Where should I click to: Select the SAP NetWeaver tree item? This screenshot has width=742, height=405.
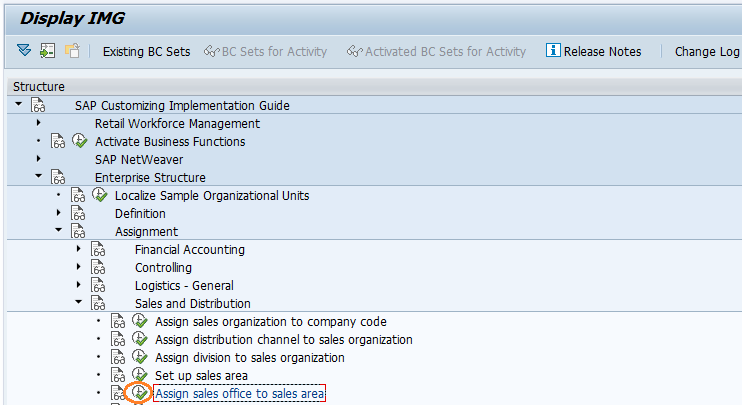tap(139, 160)
